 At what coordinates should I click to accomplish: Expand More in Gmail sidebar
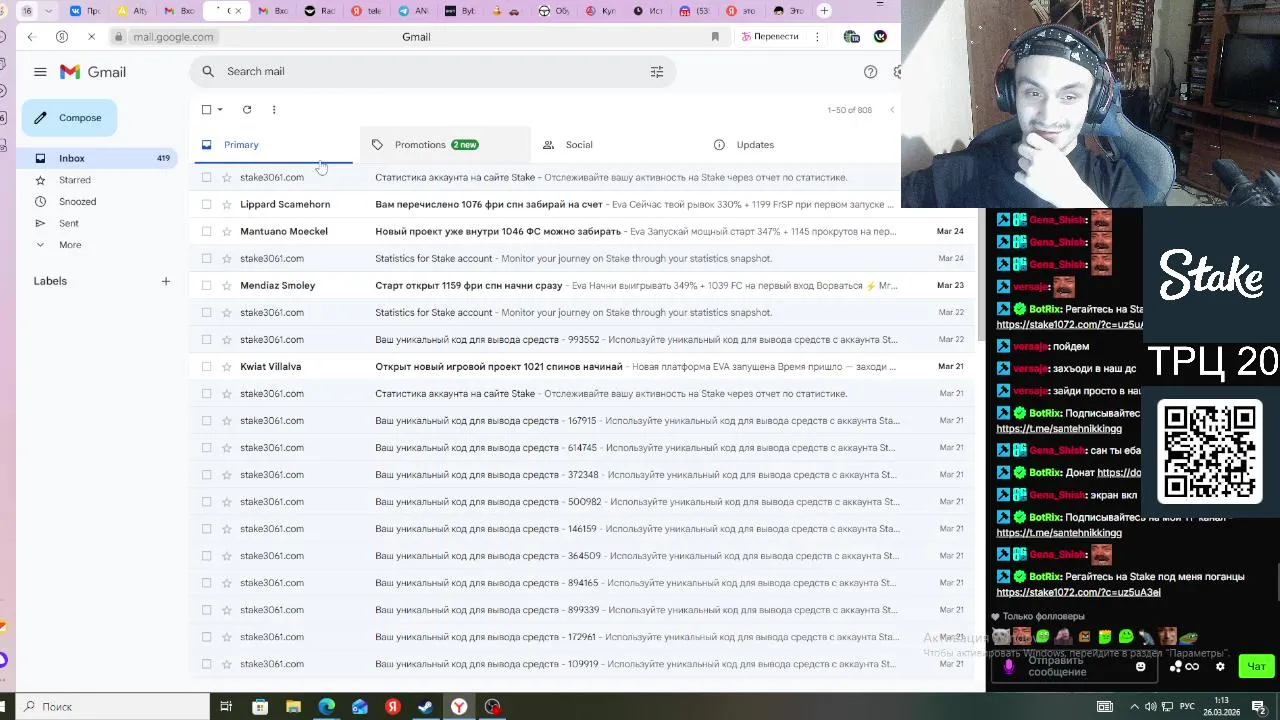[70, 245]
